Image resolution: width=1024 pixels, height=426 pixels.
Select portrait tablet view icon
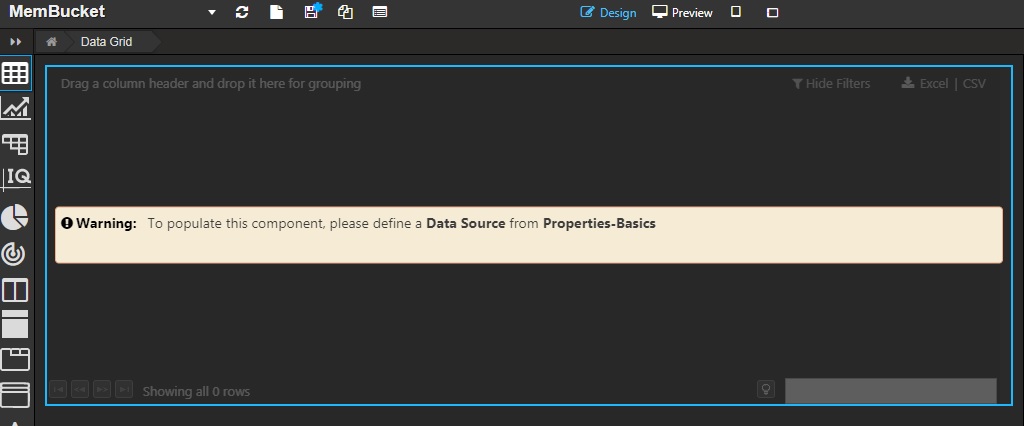pyautogui.click(x=736, y=12)
